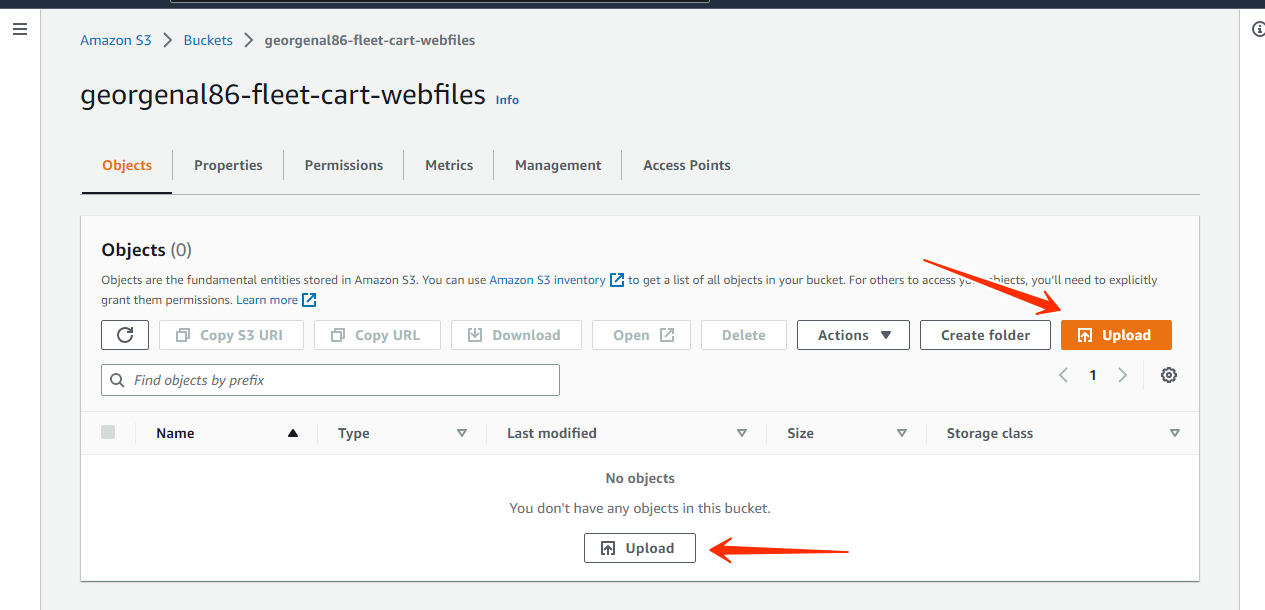Image resolution: width=1265 pixels, height=610 pixels.
Task: Click the Upload button under No objects
Action: click(640, 548)
